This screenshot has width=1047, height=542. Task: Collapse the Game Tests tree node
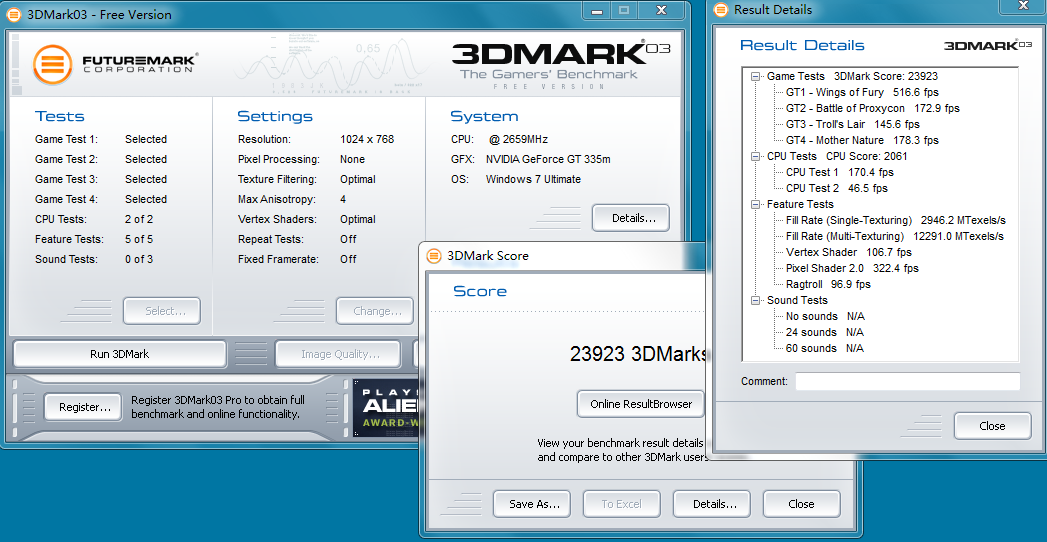756,77
